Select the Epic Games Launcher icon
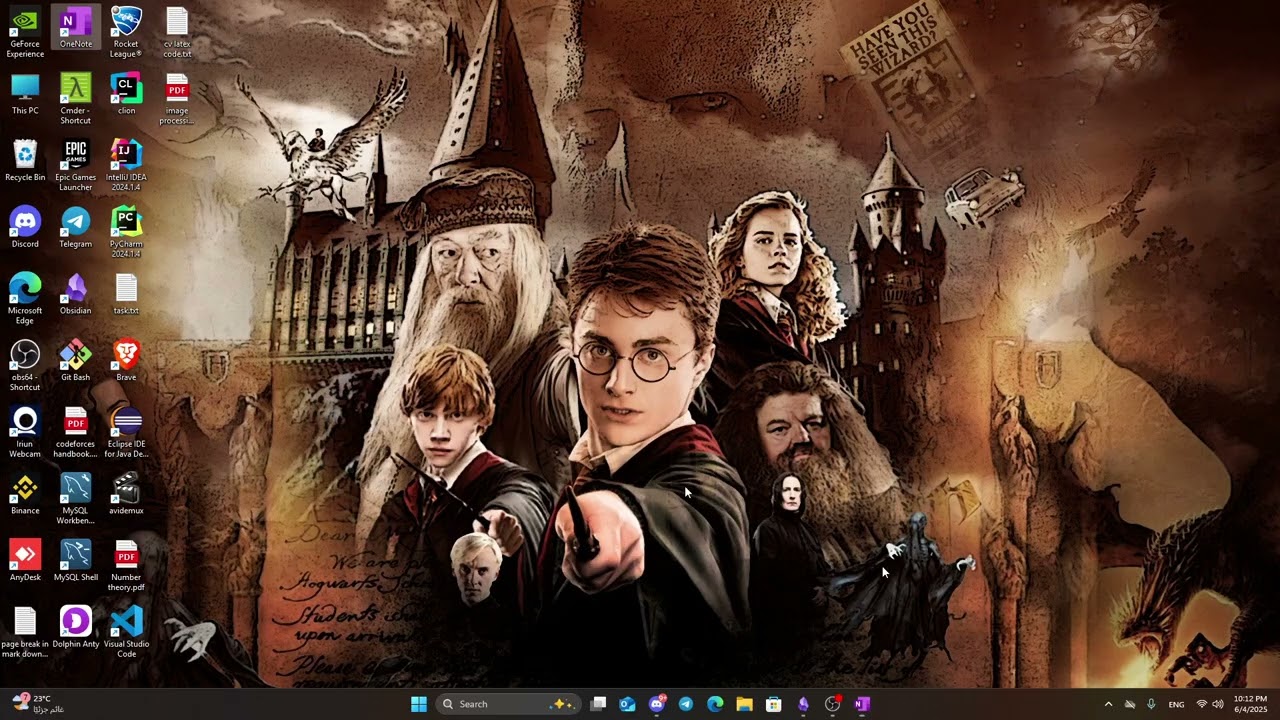The width and height of the screenshot is (1280, 720). pos(76,167)
